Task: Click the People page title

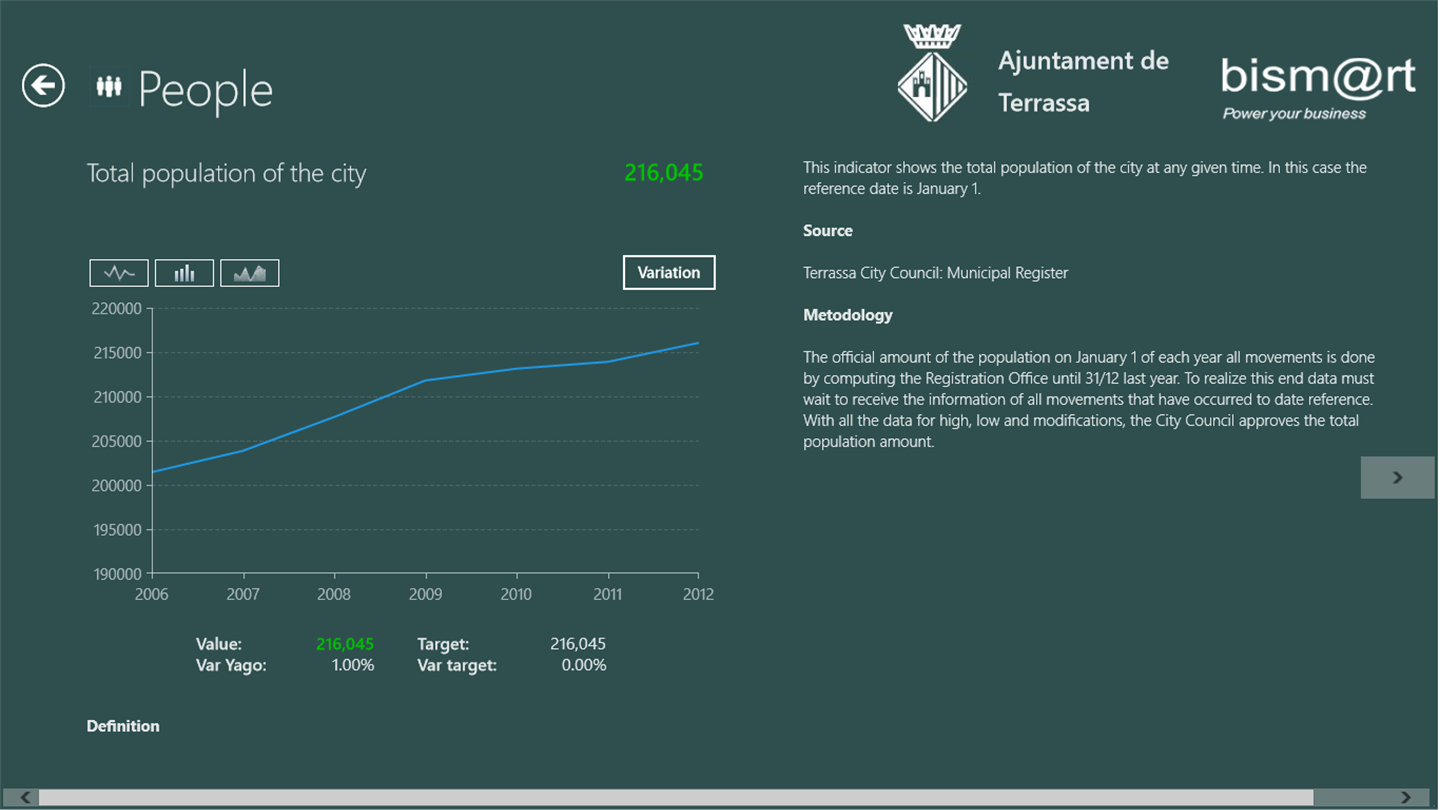Action: [205, 89]
